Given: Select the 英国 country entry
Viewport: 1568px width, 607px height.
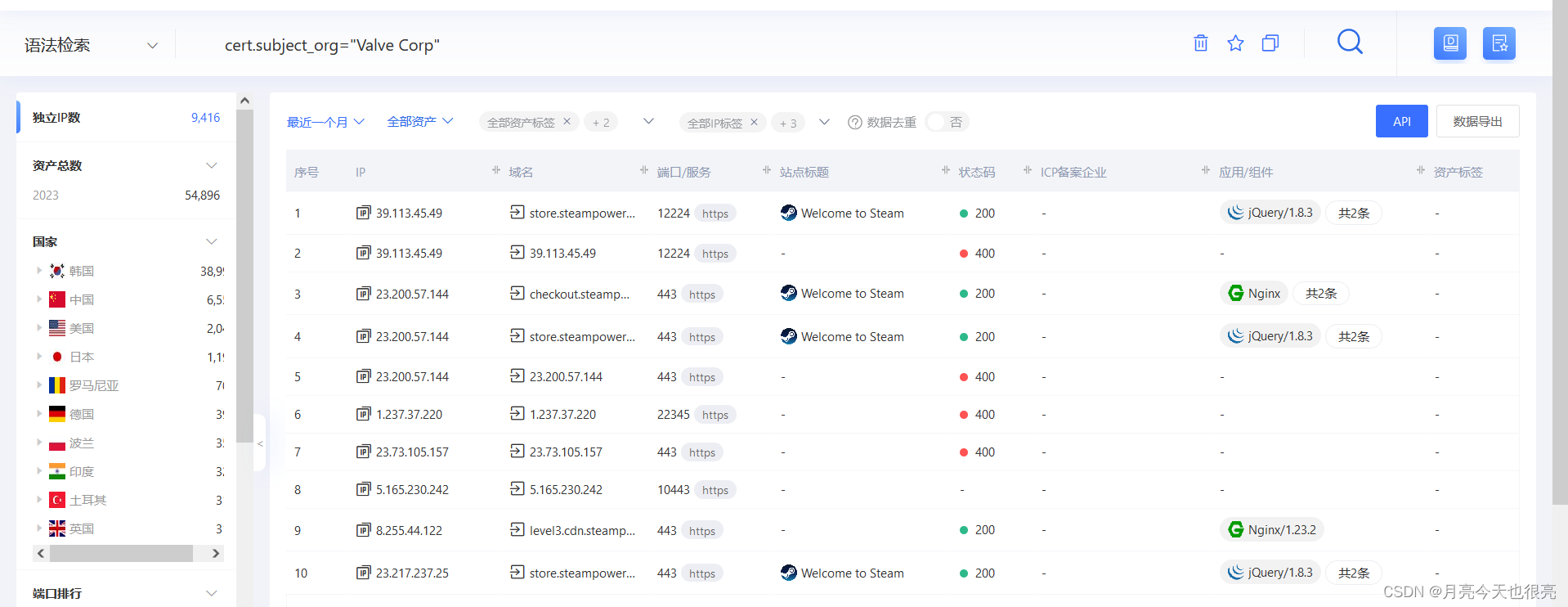Looking at the screenshot, I should tap(82, 528).
